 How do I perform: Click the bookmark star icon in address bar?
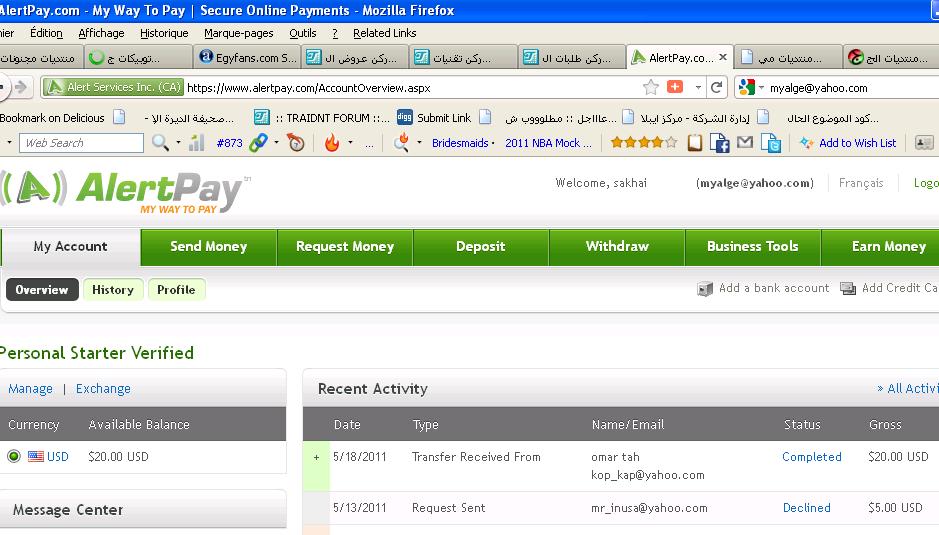(x=650, y=87)
